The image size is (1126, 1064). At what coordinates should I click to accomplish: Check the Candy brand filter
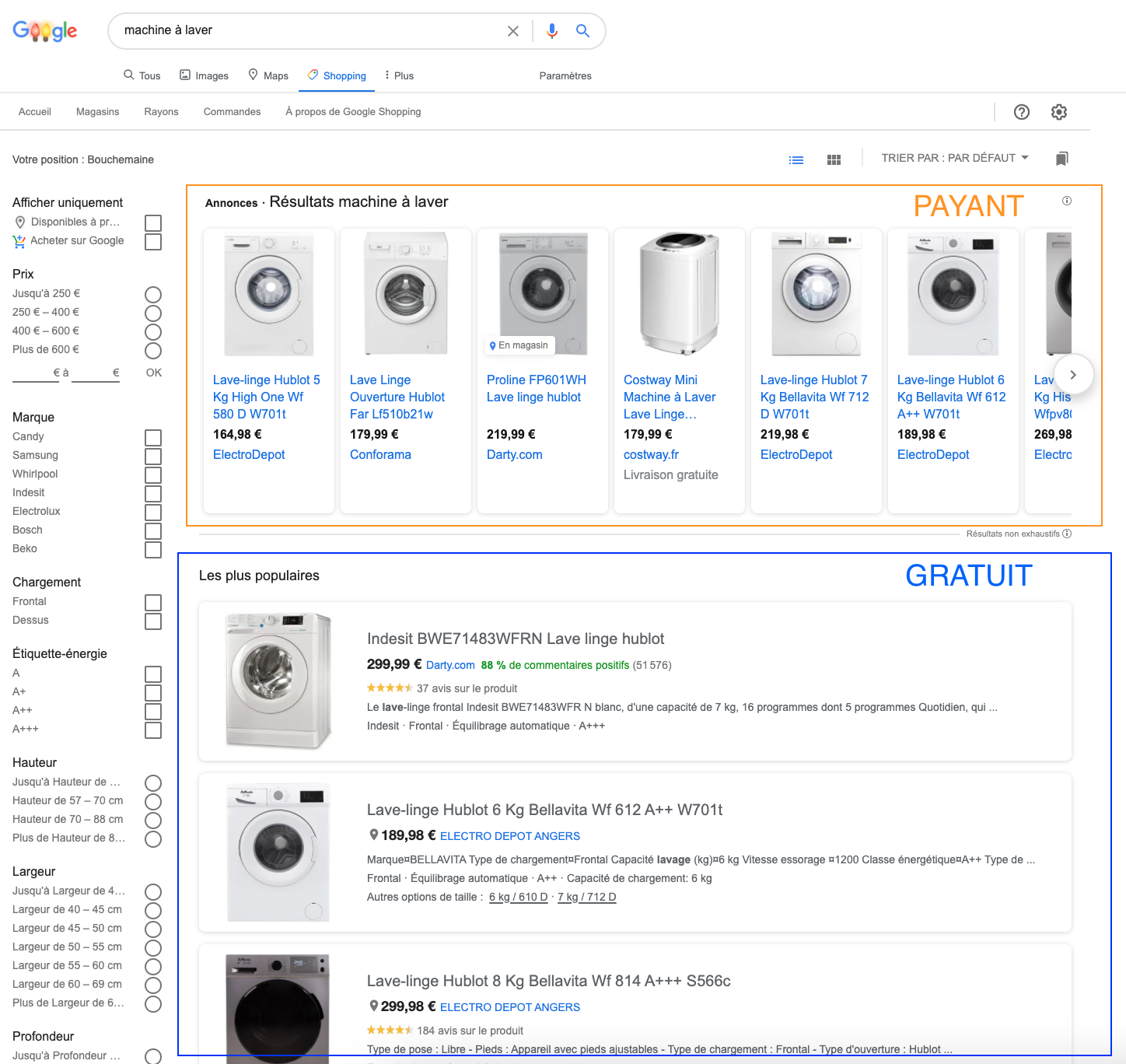(153, 438)
